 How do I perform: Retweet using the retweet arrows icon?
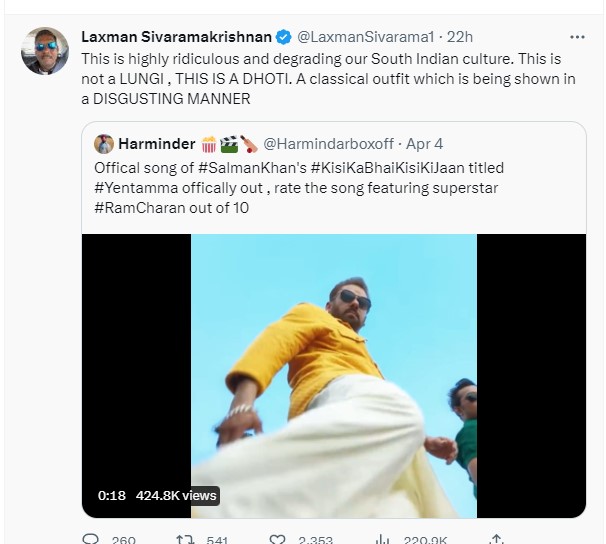(184, 540)
